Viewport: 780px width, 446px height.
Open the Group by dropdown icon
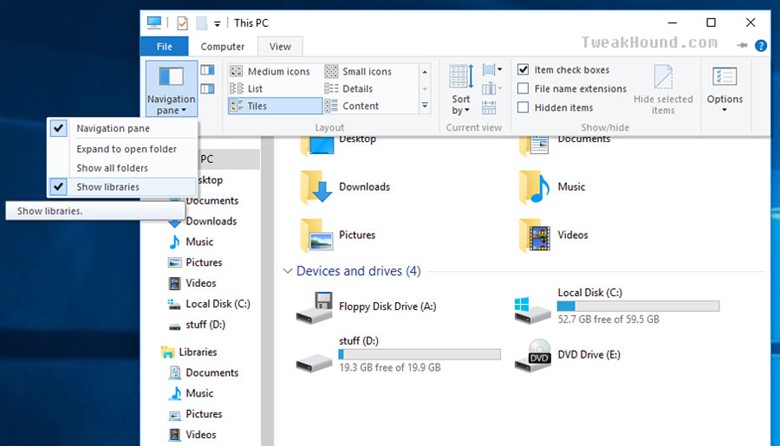[x=492, y=70]
